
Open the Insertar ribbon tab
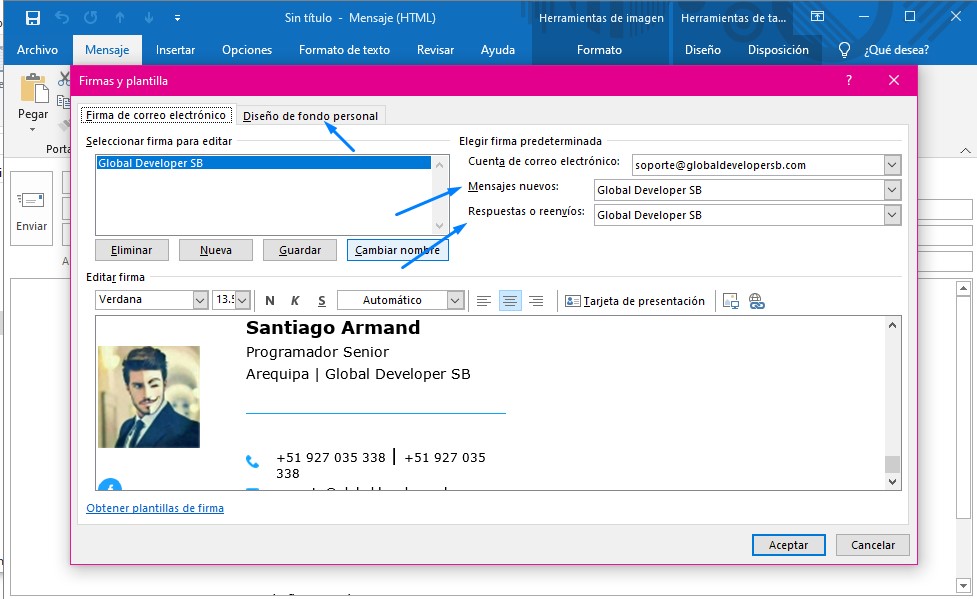click(x=175, y=50)
